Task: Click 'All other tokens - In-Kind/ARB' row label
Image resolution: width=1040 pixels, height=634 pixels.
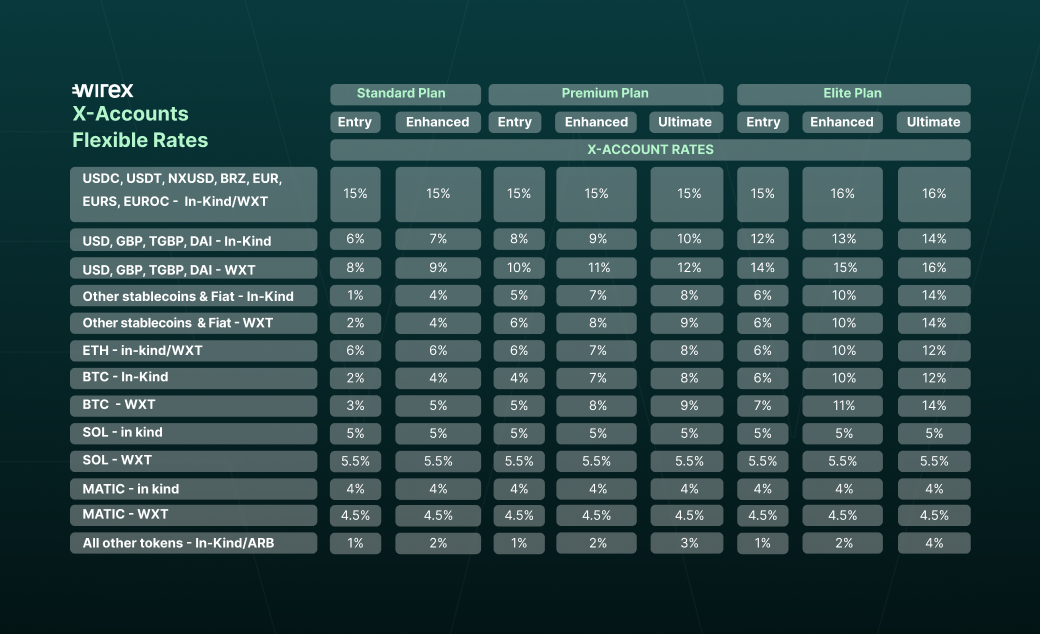Action: click(194, 543)
